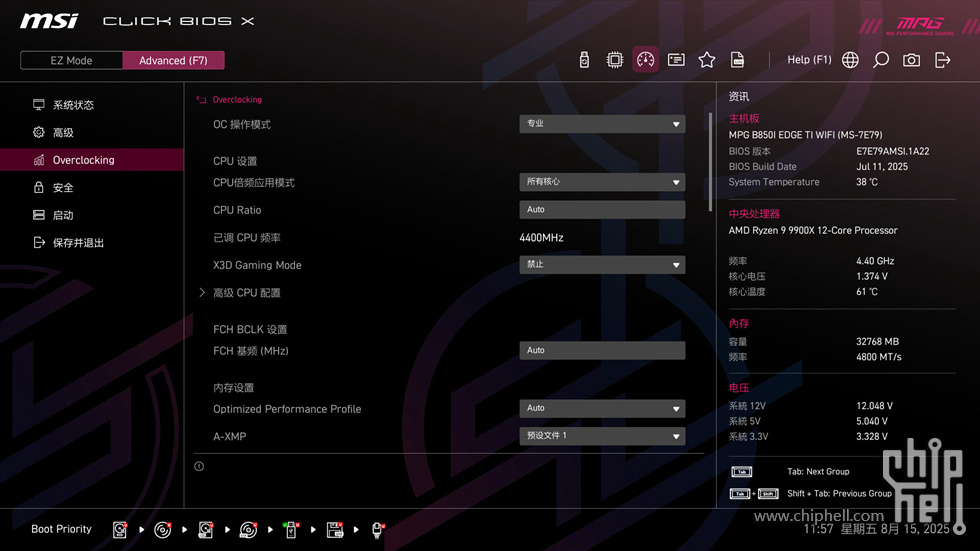Switch to EZ Mode

[x=71, y=60]
